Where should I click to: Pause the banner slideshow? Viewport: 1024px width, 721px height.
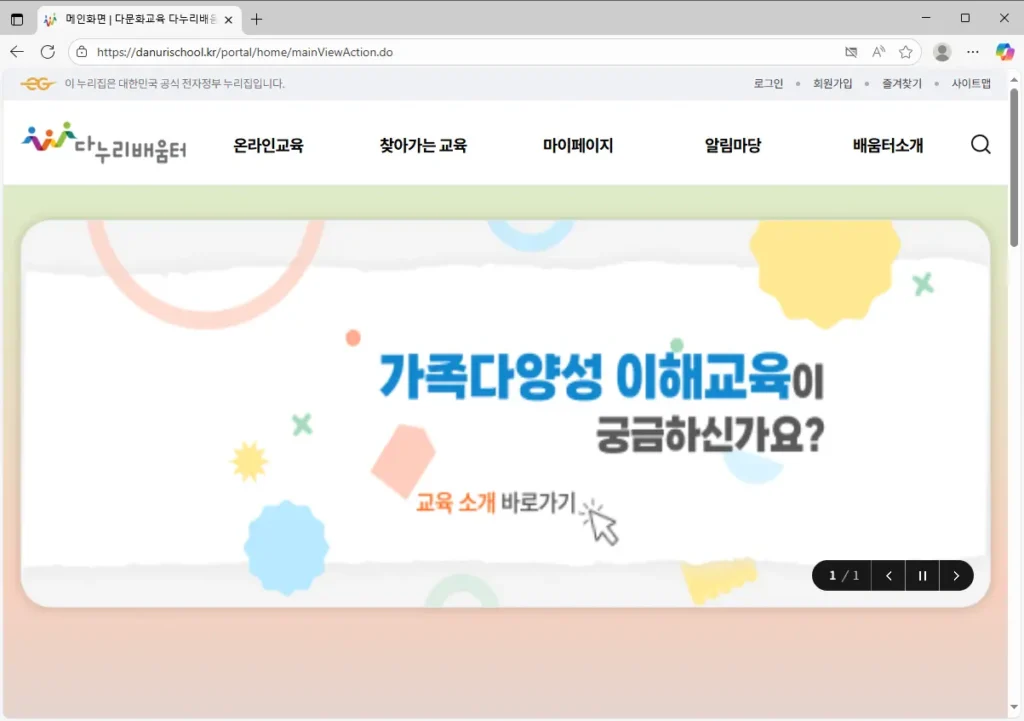[922, 575]
